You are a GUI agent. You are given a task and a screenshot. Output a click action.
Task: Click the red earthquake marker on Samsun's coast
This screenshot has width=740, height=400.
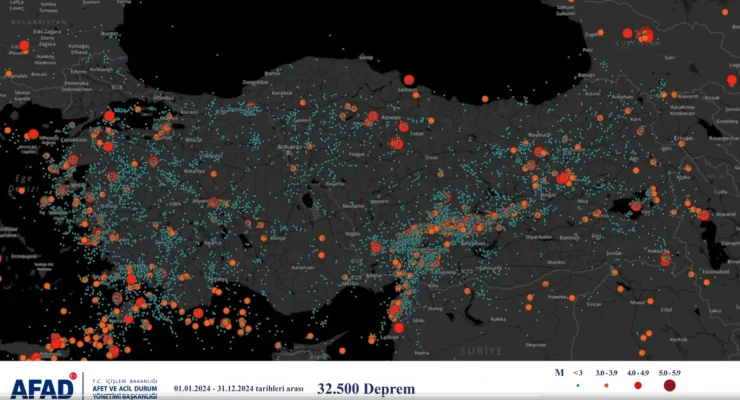pyautogui.click(x=408, y=79)
